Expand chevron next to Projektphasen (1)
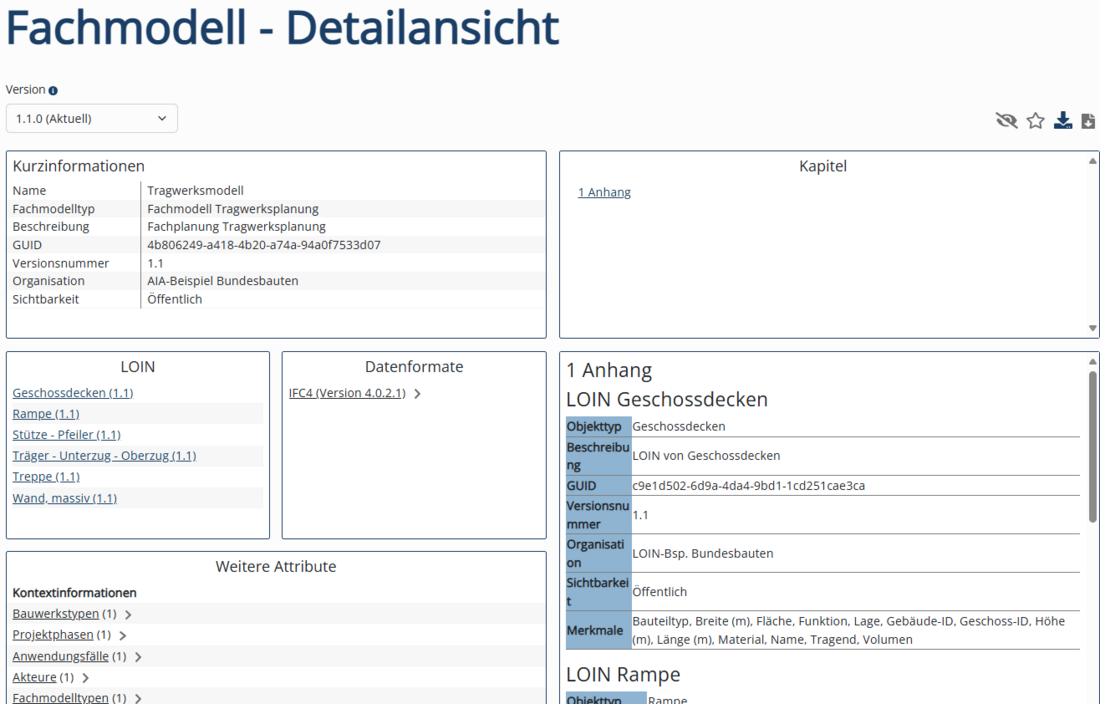 [123, 635]
